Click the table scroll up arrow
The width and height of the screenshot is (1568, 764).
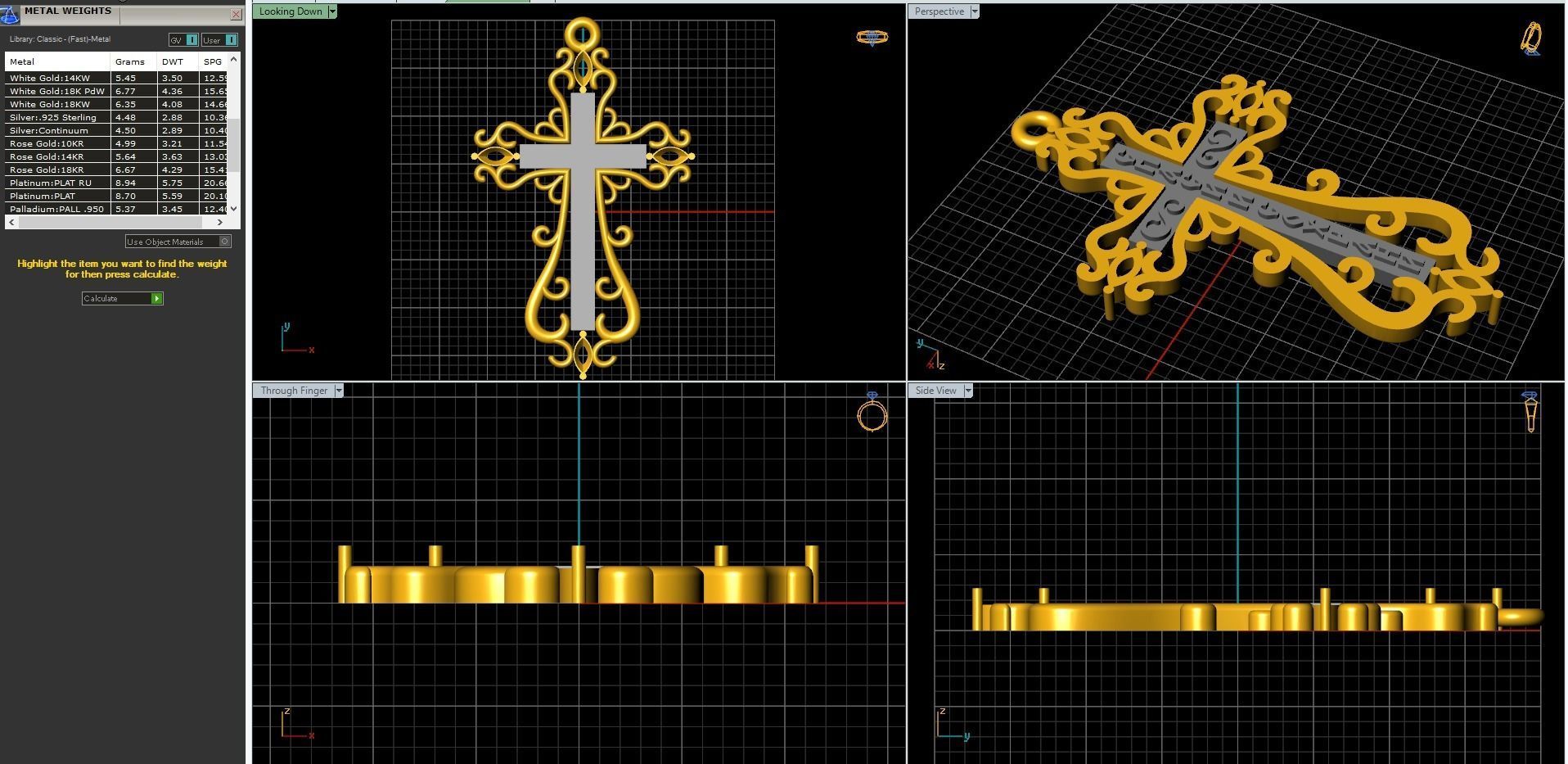233,59
